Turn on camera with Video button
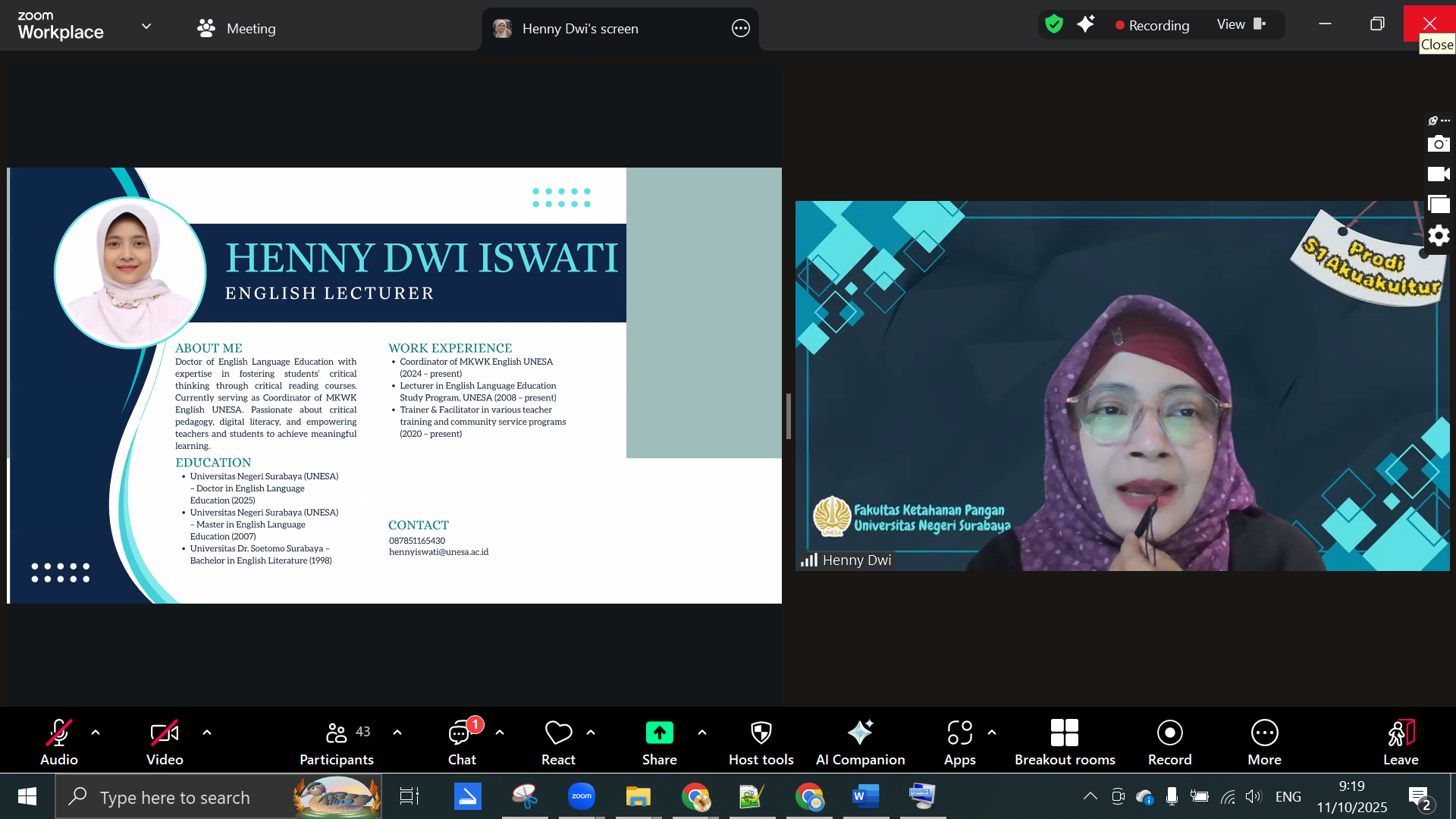 [x=165, y=742]
